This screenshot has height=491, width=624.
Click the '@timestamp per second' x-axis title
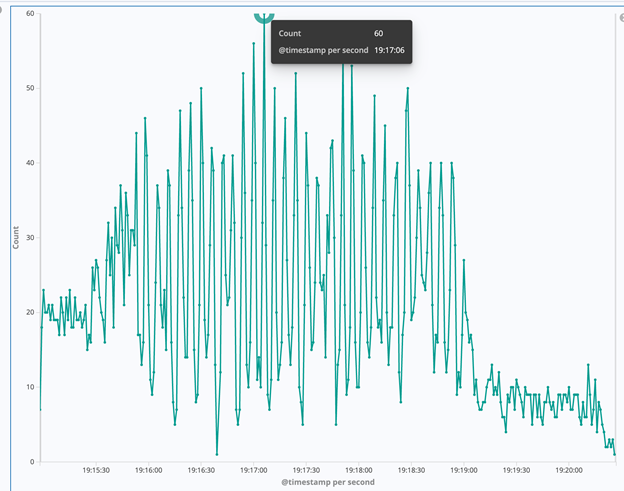[328, 482]
